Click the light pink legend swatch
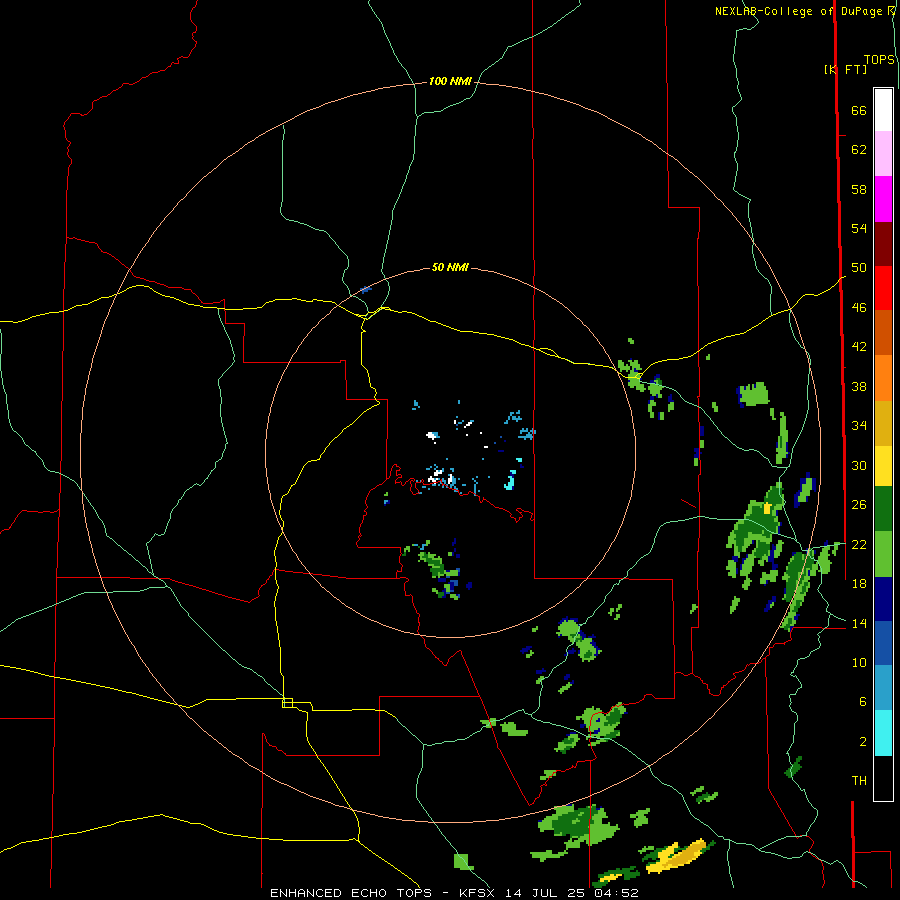This screenshot has width=900, height=900. [883, 153]
